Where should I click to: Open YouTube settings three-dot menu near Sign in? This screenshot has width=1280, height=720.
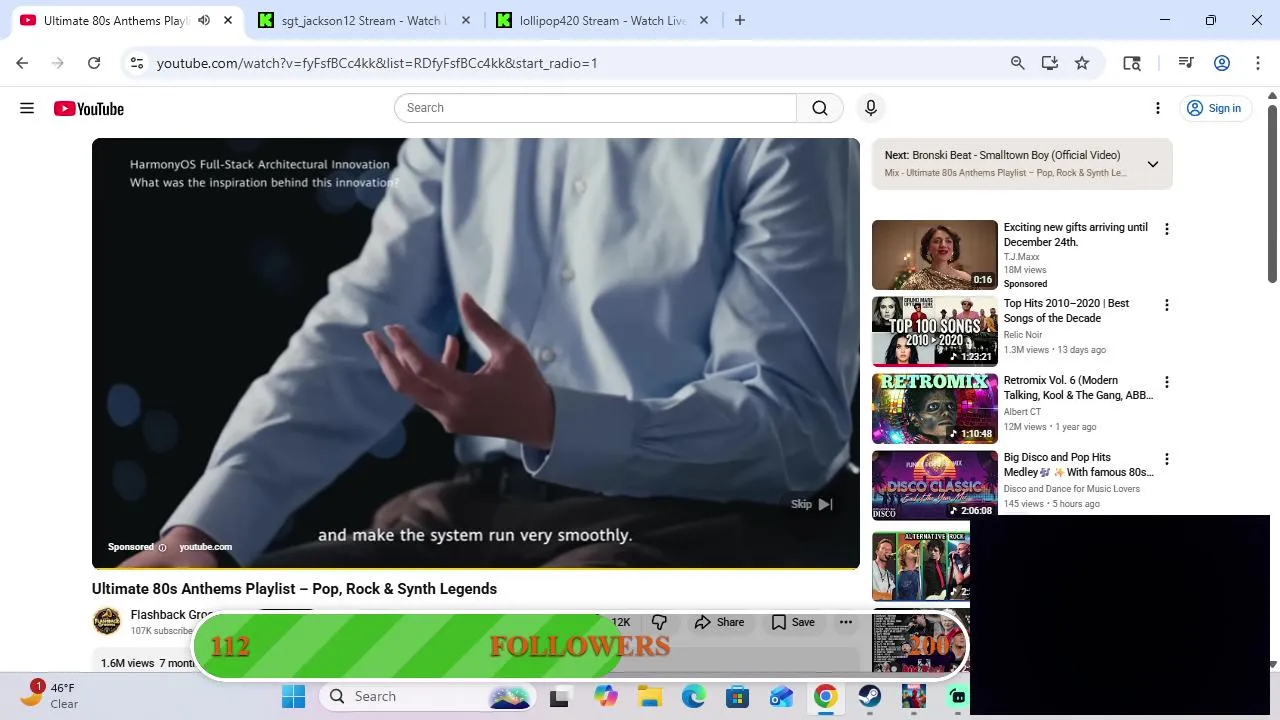click(x=1158, y=108)
